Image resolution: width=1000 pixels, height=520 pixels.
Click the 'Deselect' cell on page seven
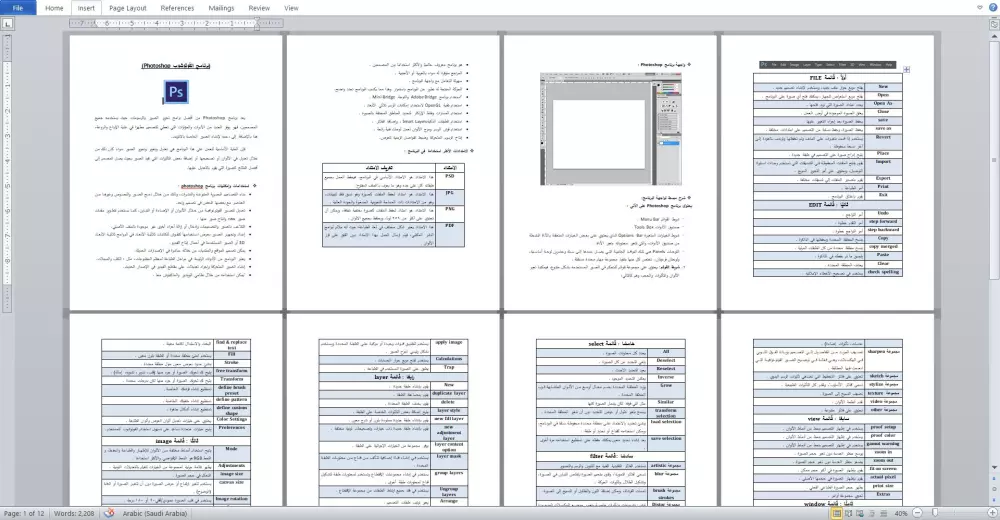tap(666, 360)
